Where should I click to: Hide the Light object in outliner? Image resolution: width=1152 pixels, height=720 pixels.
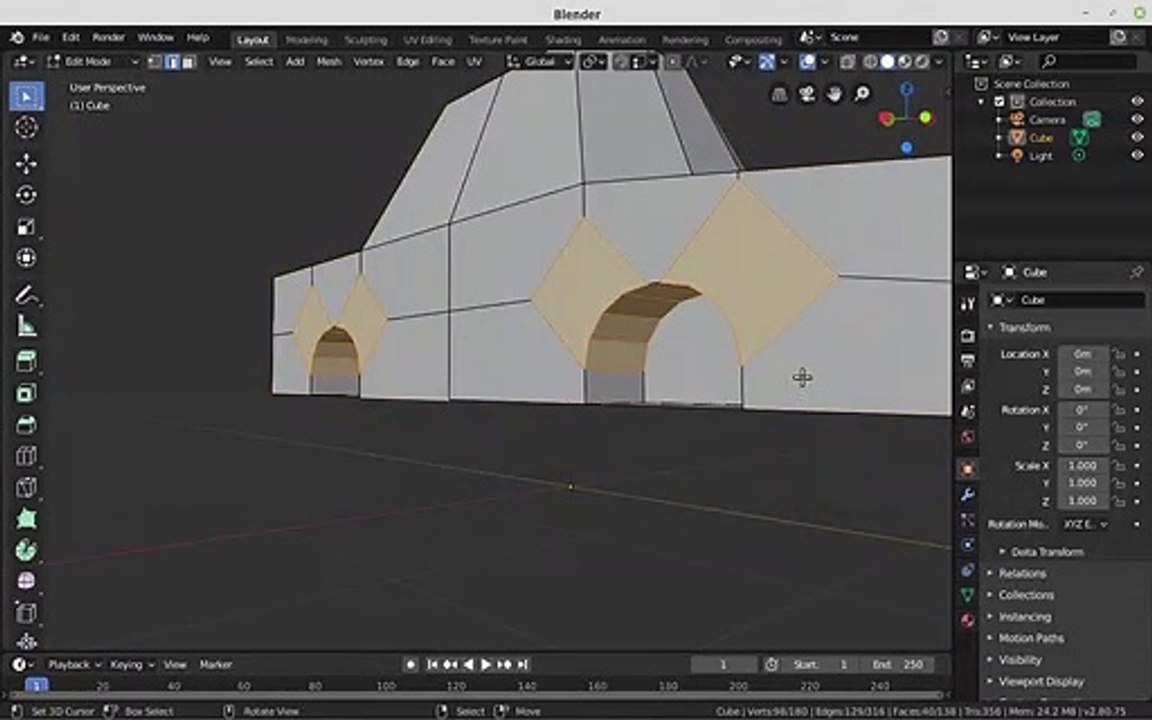1137,156
